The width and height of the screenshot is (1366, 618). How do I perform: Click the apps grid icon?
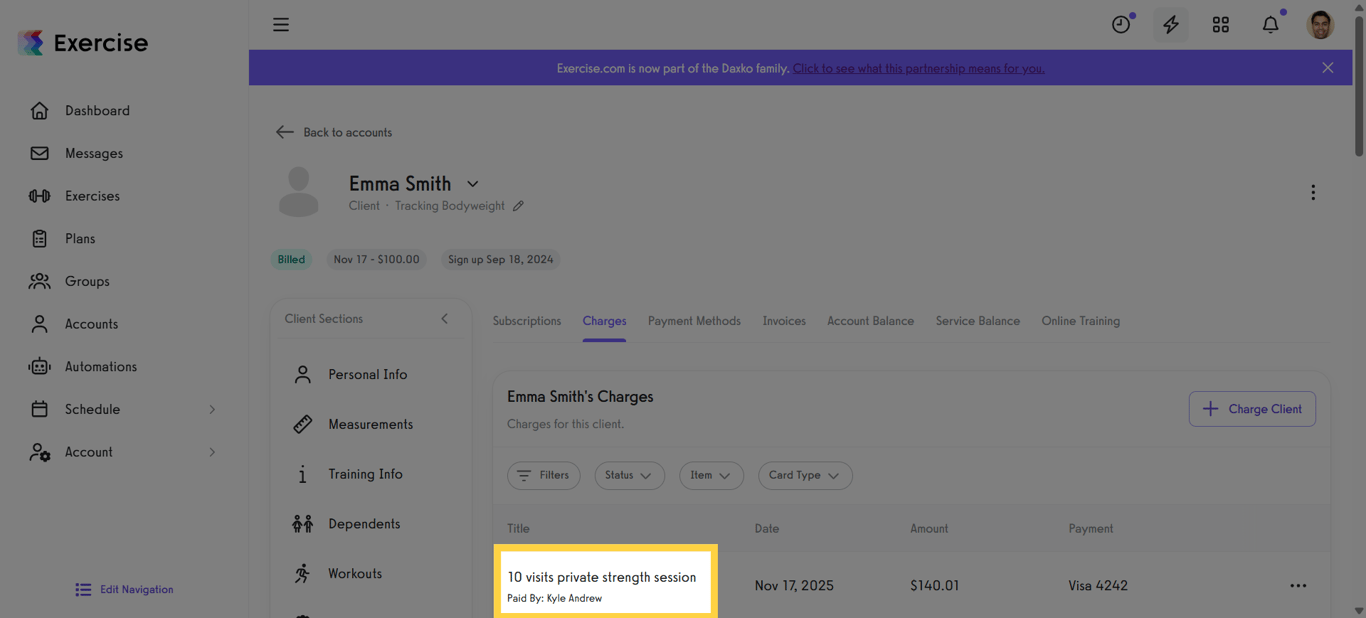1220,24
